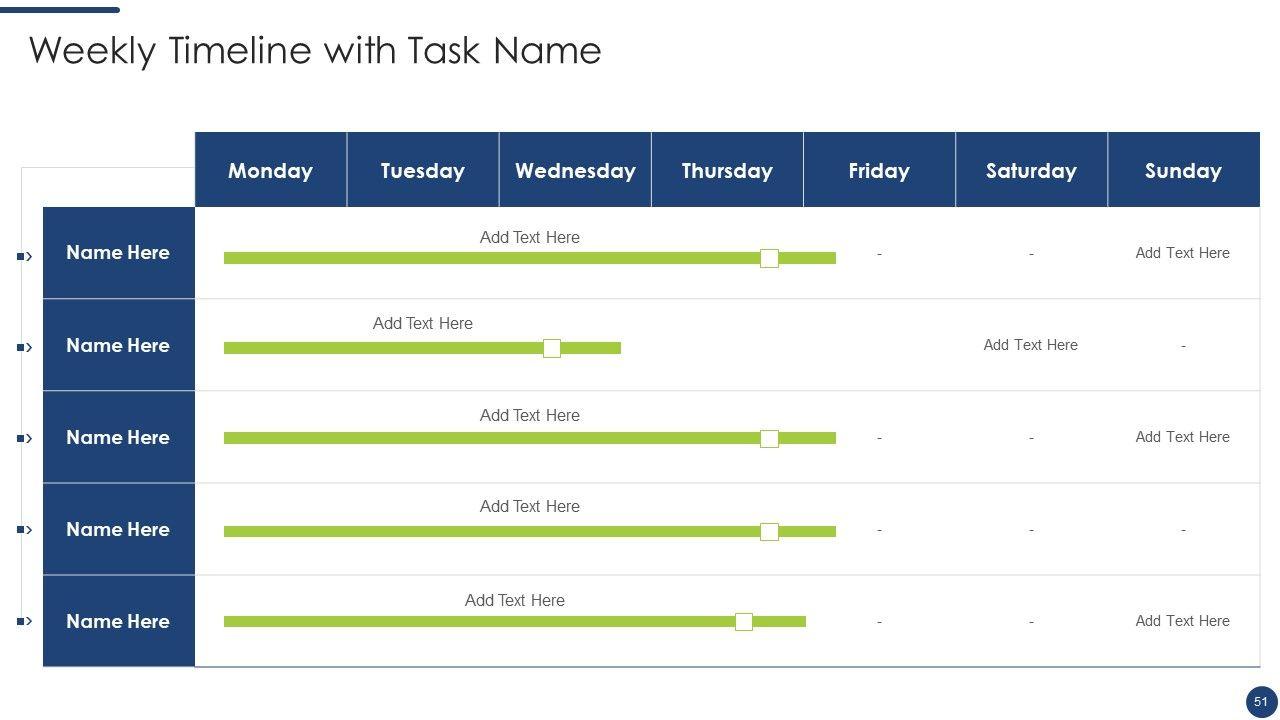Click the Weekly Timeline with Task Name title
This screenshot has width=1280, height=720.
click(x=315, y=50)
